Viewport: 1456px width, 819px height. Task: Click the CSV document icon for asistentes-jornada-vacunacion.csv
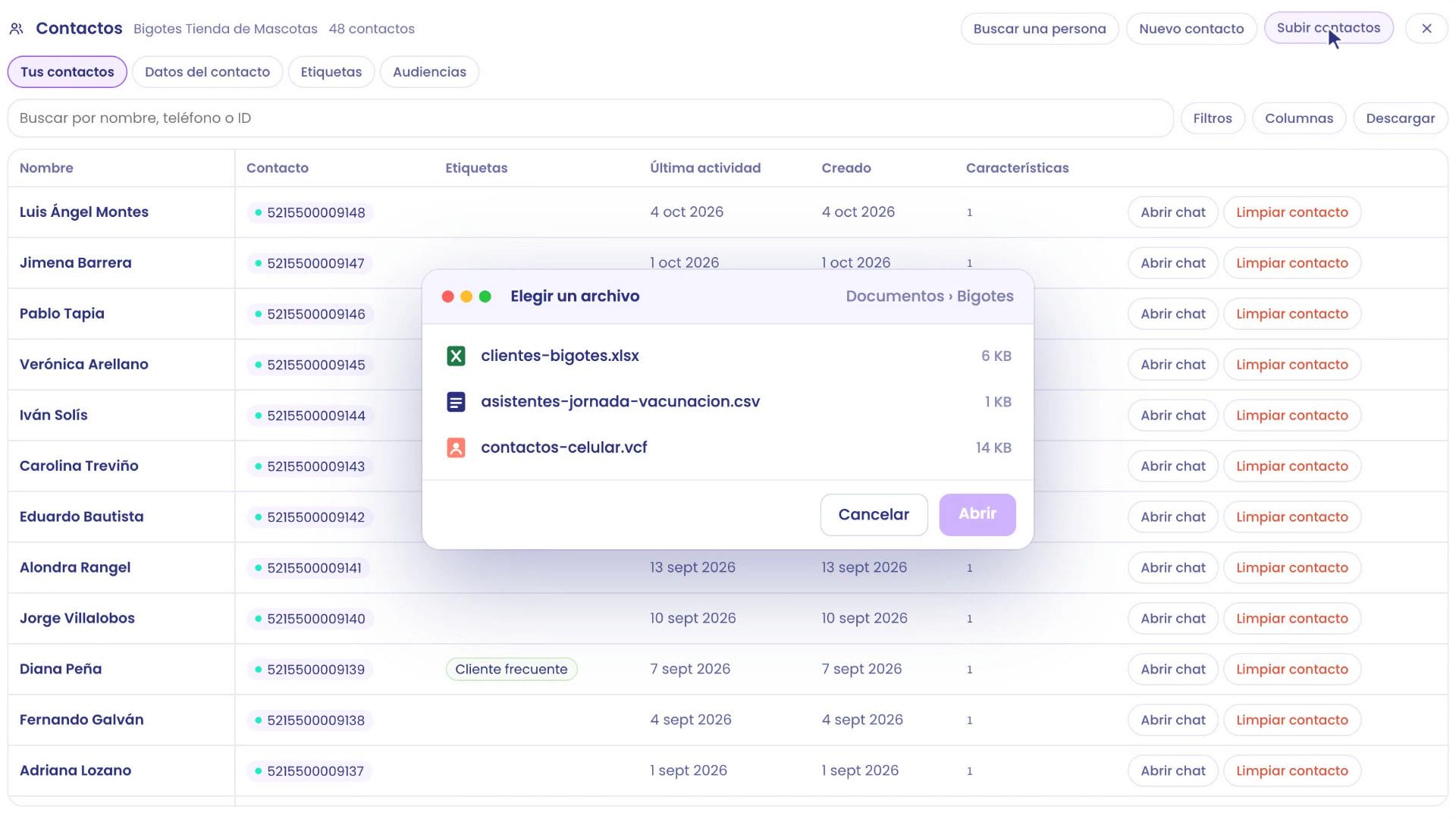tap(456, 402)
